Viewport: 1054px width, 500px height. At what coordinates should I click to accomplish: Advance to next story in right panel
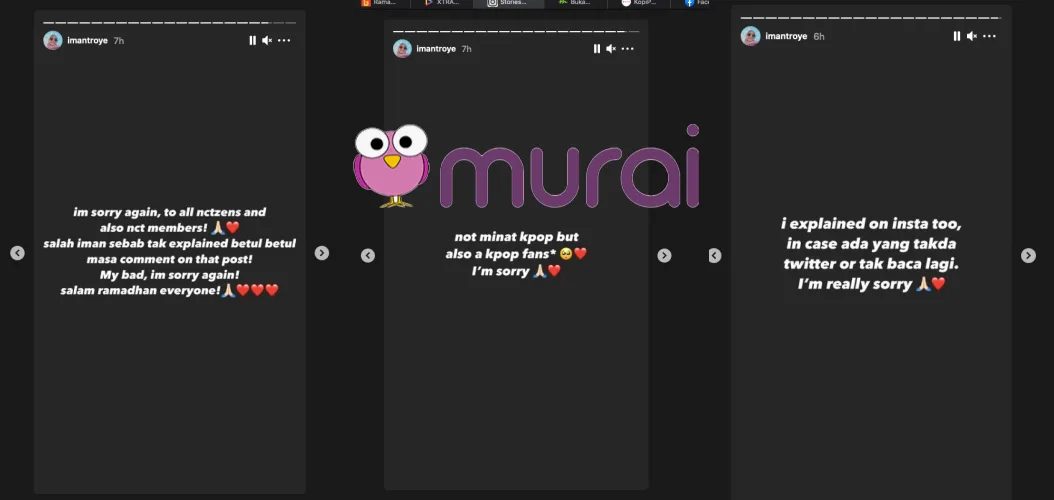(x=1028, y=256)
